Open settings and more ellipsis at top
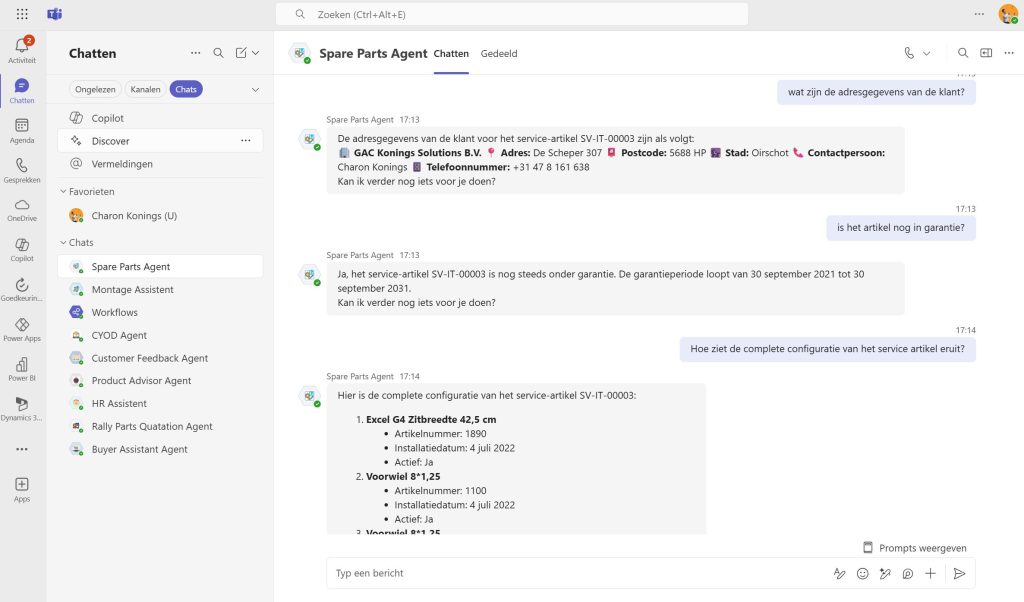This screenshot has width=1024, height=602. click(979, 14)
